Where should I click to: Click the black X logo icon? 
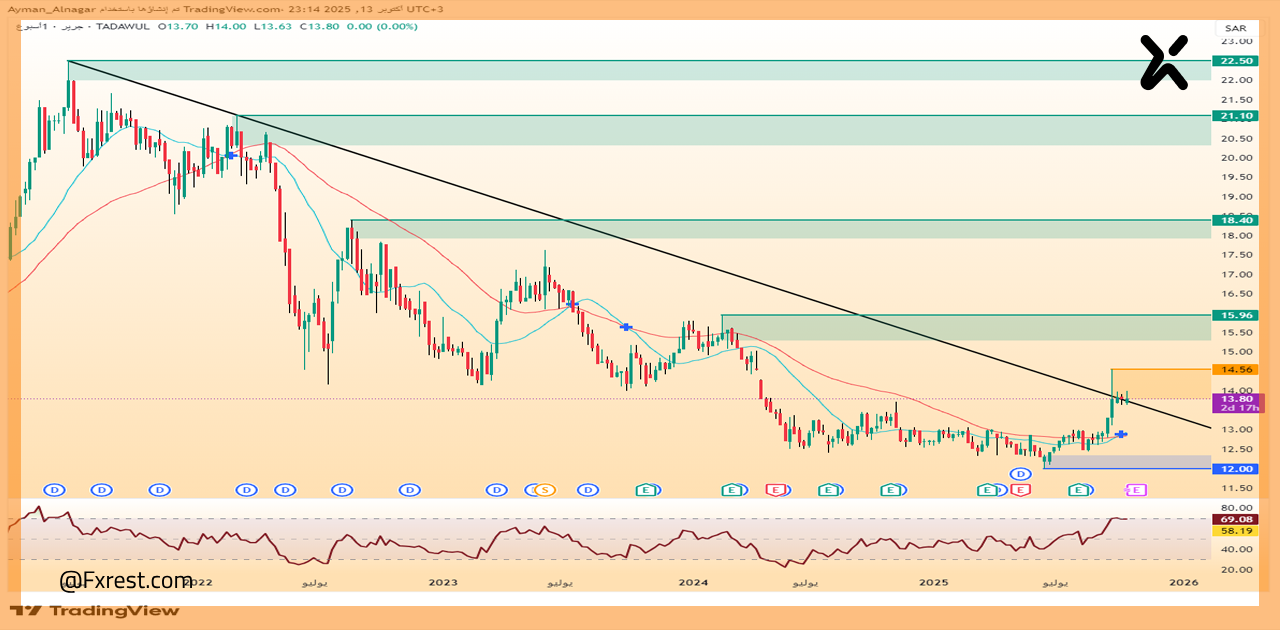[1164, 62]
